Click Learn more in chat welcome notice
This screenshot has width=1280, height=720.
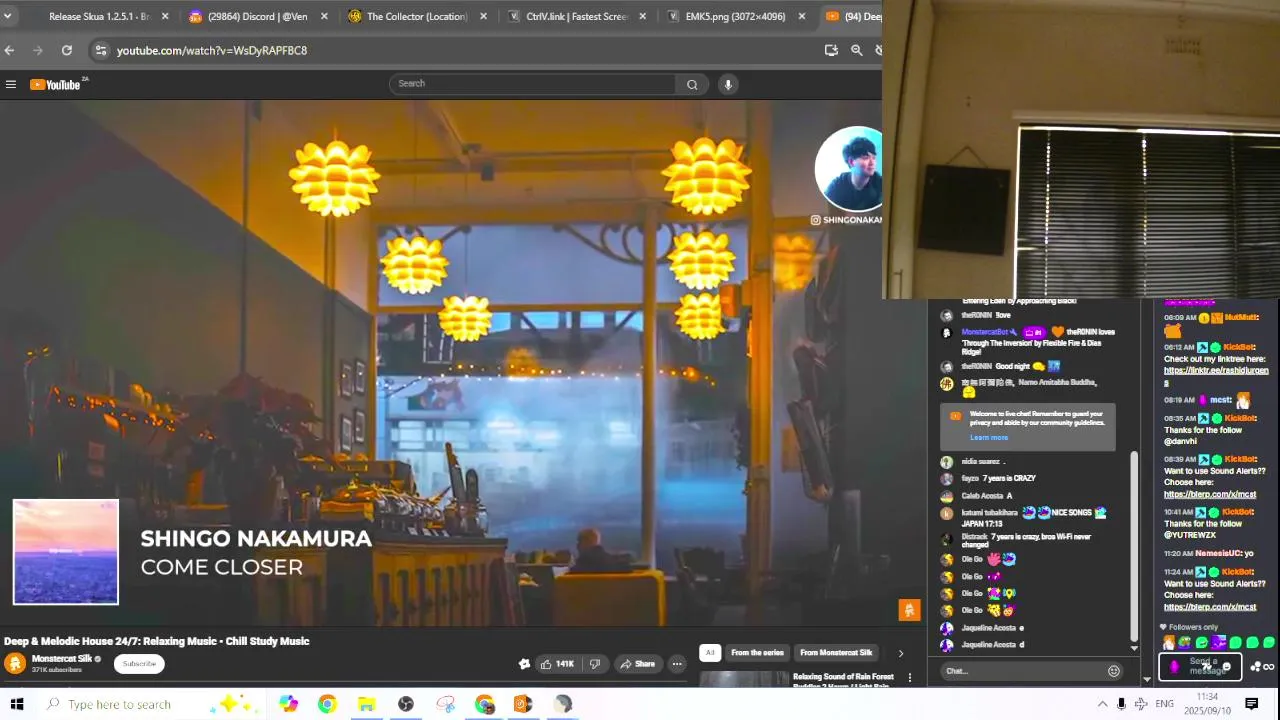click(988, 438)
